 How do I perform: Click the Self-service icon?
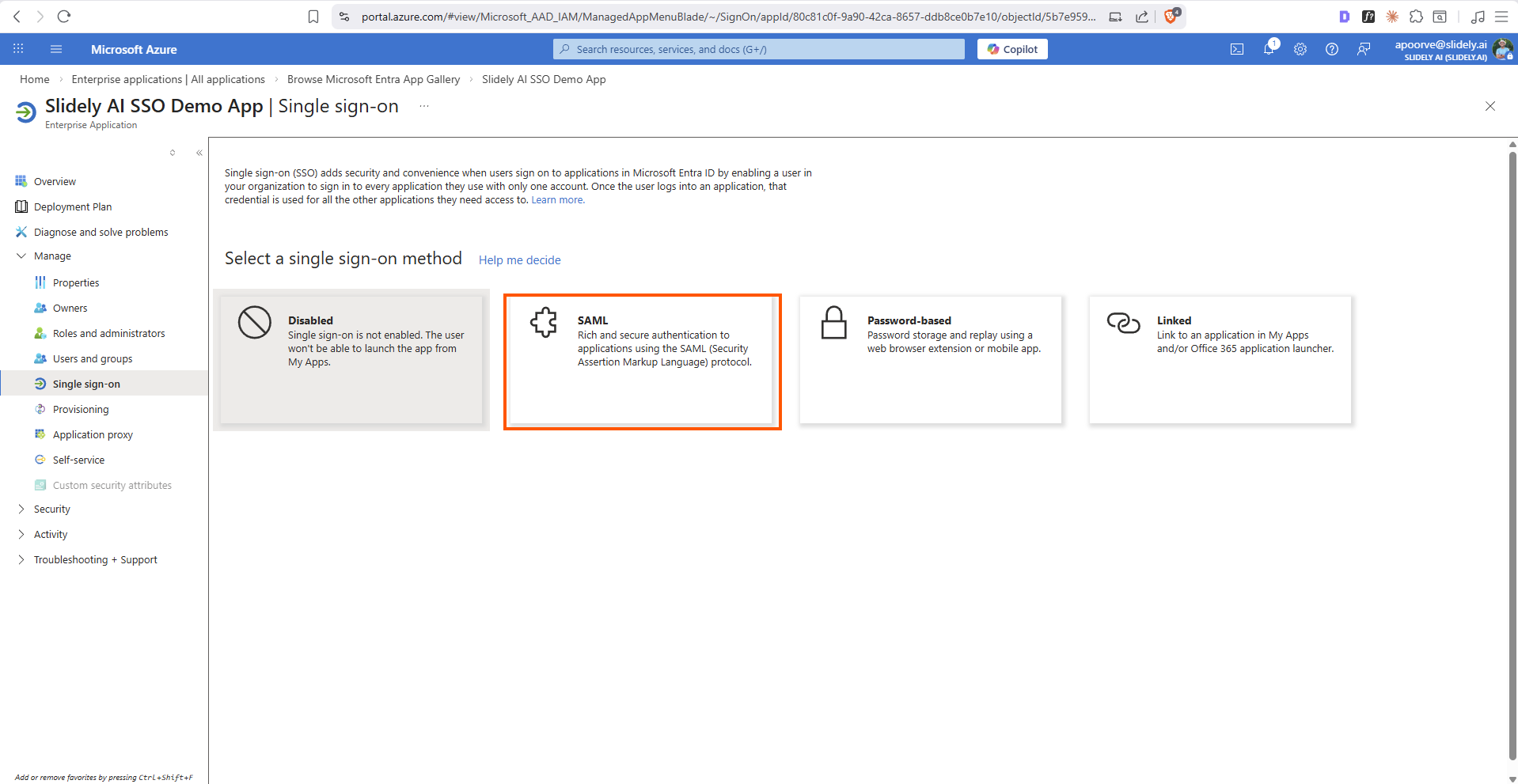coord(40,460)
